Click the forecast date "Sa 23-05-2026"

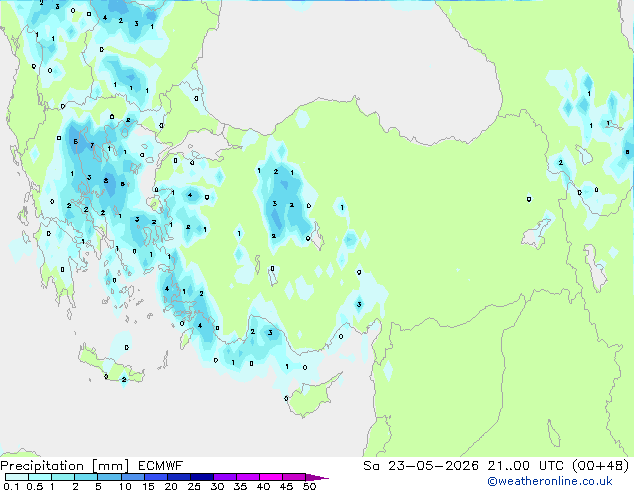pos(421,466)
